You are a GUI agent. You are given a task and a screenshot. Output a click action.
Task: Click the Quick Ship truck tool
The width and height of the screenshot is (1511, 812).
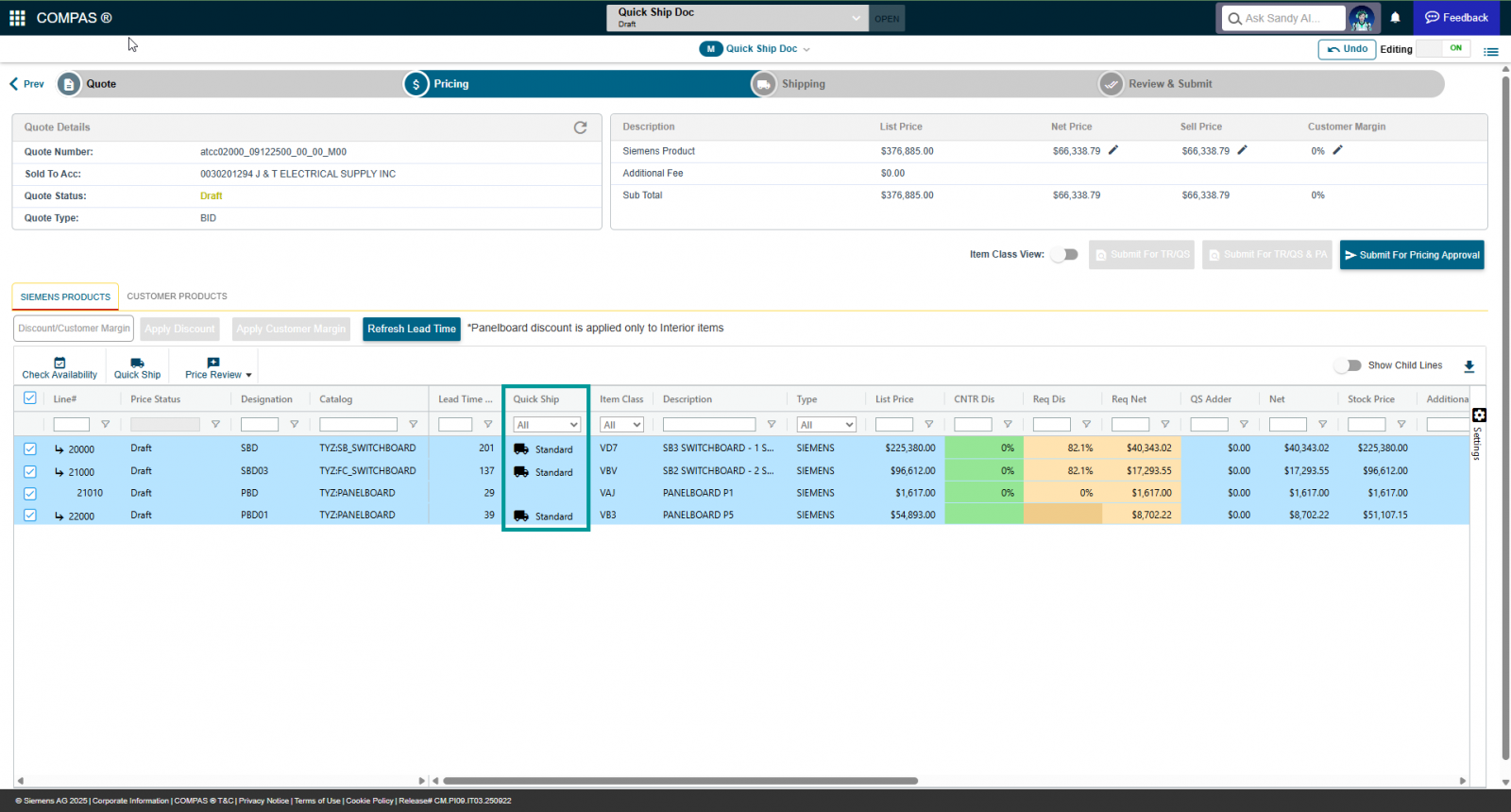pos(137,368)
